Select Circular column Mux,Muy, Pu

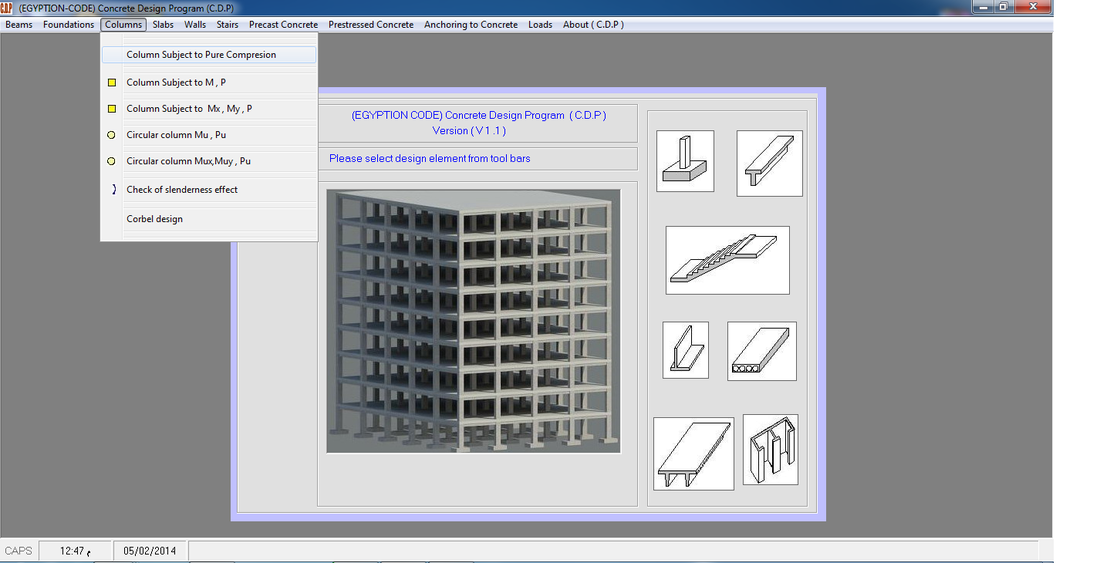pyautogui.click(x=209, y=161)
